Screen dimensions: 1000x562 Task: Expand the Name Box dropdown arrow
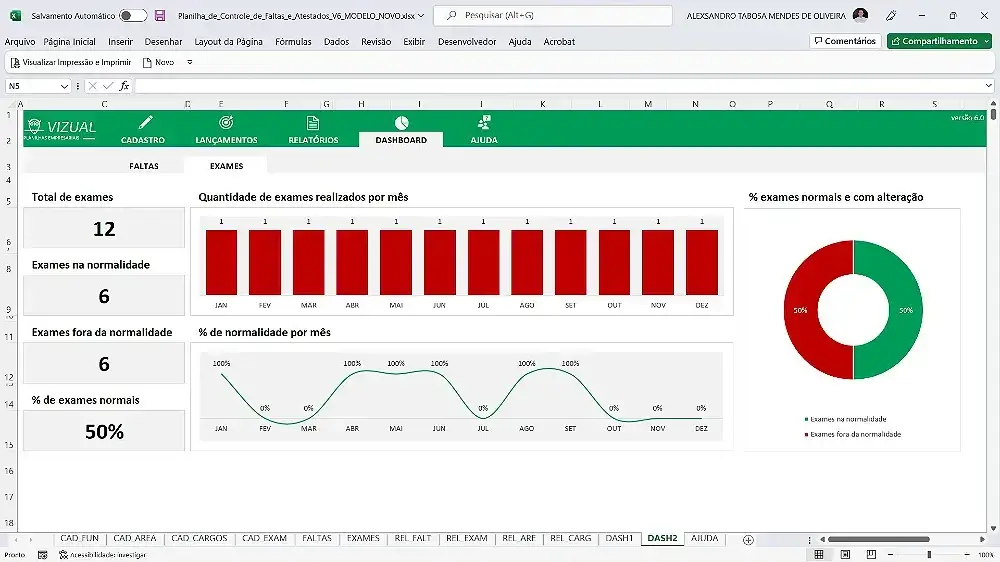(64, 86)
